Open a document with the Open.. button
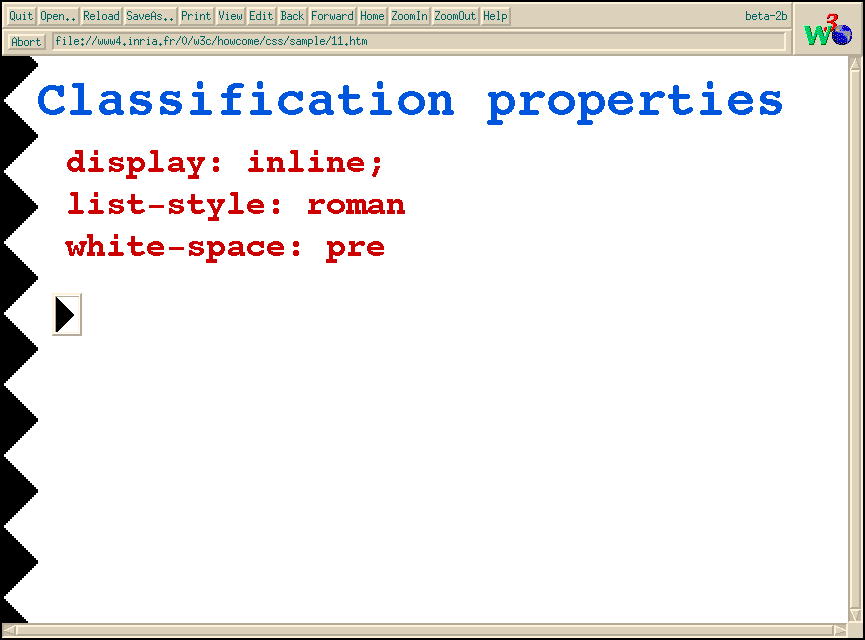Image resolution: width=865 pixels, height=640 pixels. pos(58,16)
